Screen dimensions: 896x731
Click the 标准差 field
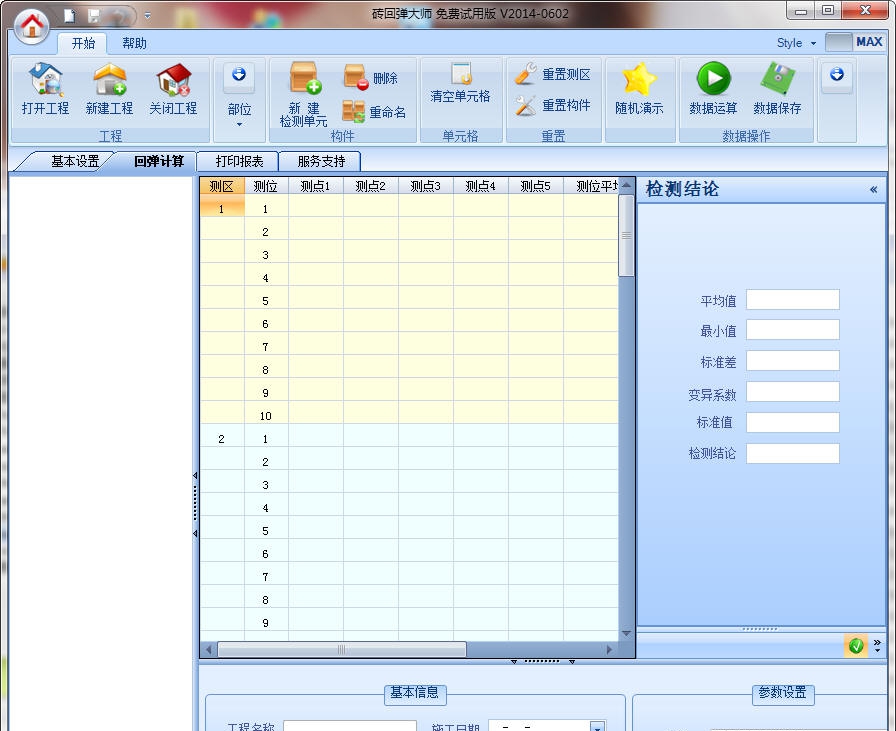click(793, 361)
